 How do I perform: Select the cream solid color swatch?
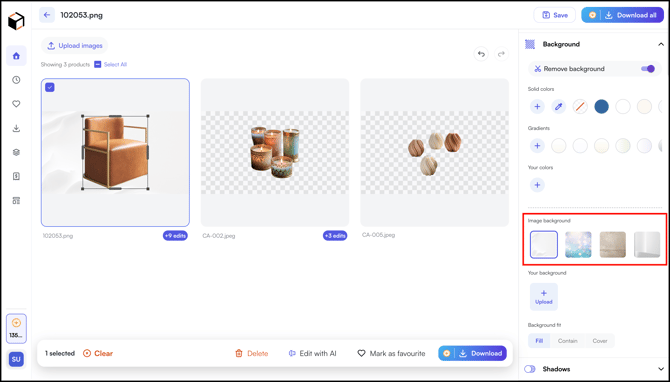point(644,106)
